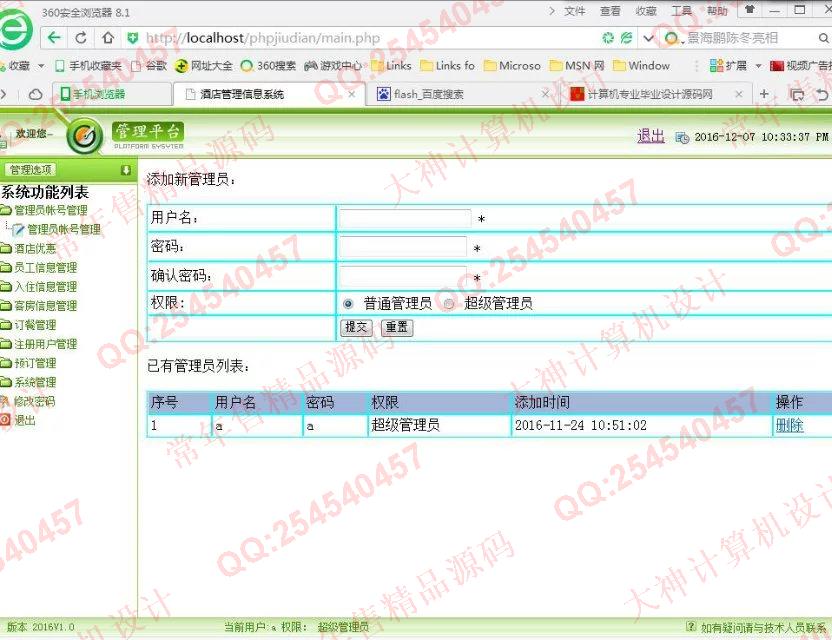832x640 pixels.
Task: Focus the 密码 input field
Action: click(x=403, y=247)
